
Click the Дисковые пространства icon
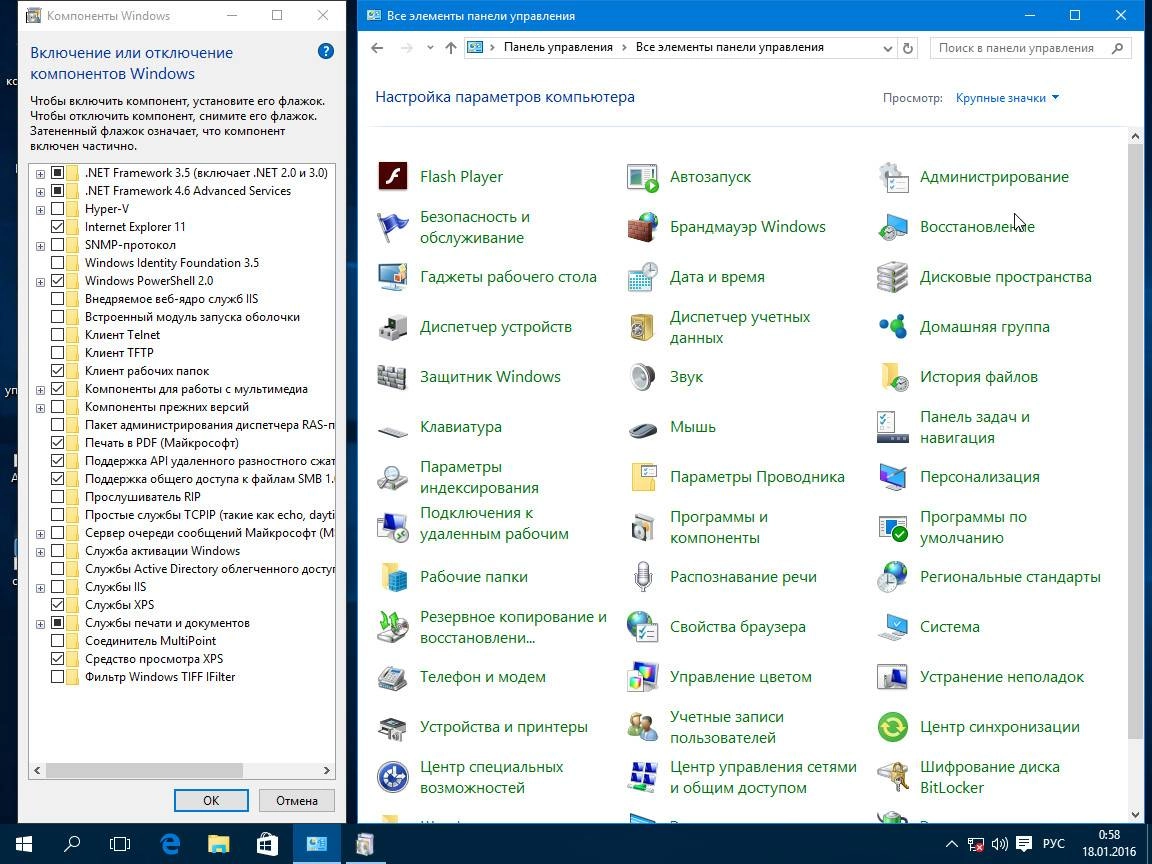[x=893, y=276]
